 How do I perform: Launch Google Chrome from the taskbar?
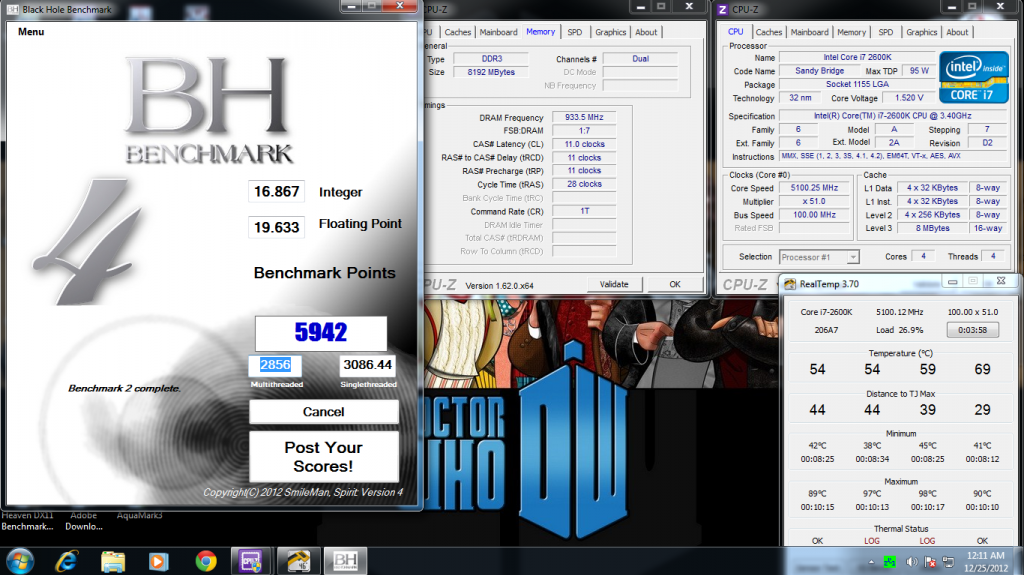coord(206,561)
